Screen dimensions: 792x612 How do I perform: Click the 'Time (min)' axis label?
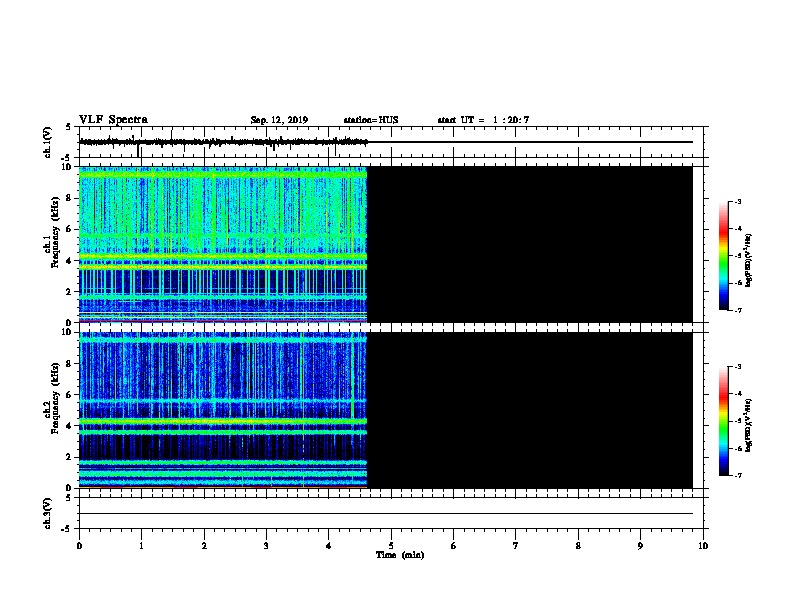click(x=400, y=555)
